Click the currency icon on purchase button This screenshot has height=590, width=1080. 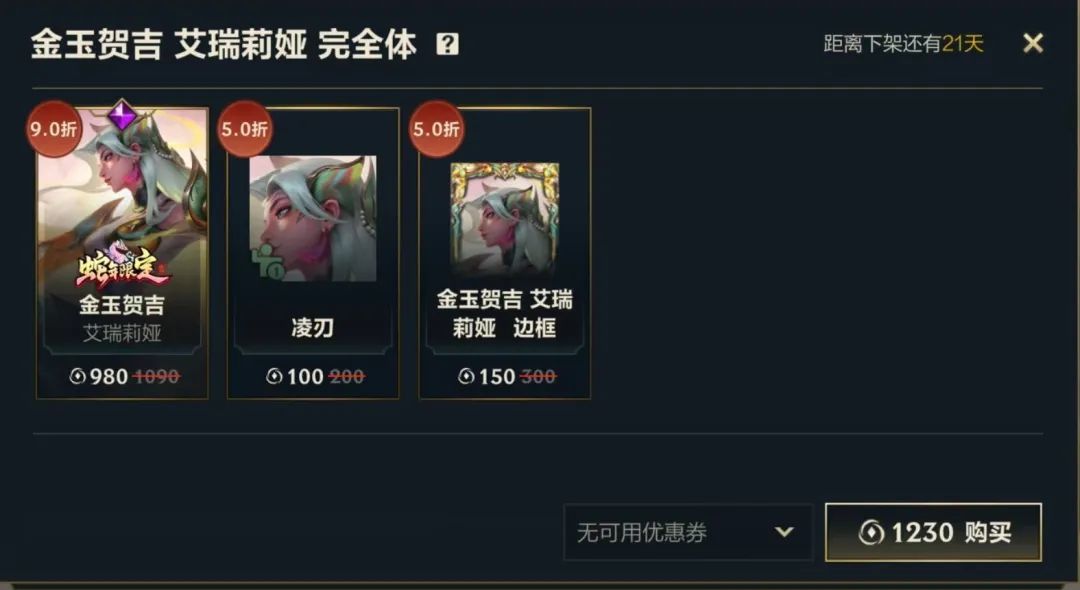click(872, 532)
